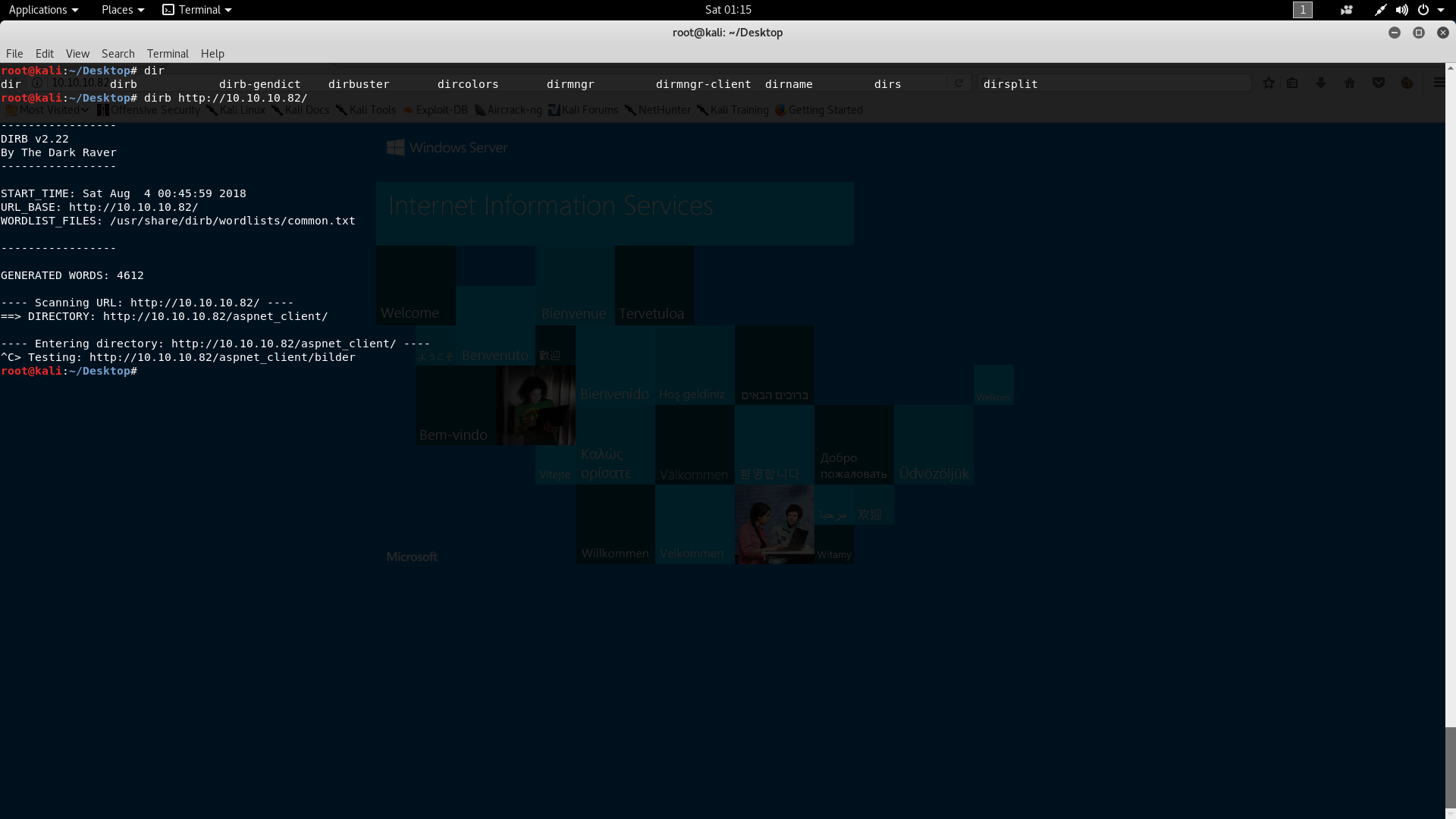Screen dimensions: 1456x819
Task: Visit the Kali Forums bookmark
Action: point(589,109)
